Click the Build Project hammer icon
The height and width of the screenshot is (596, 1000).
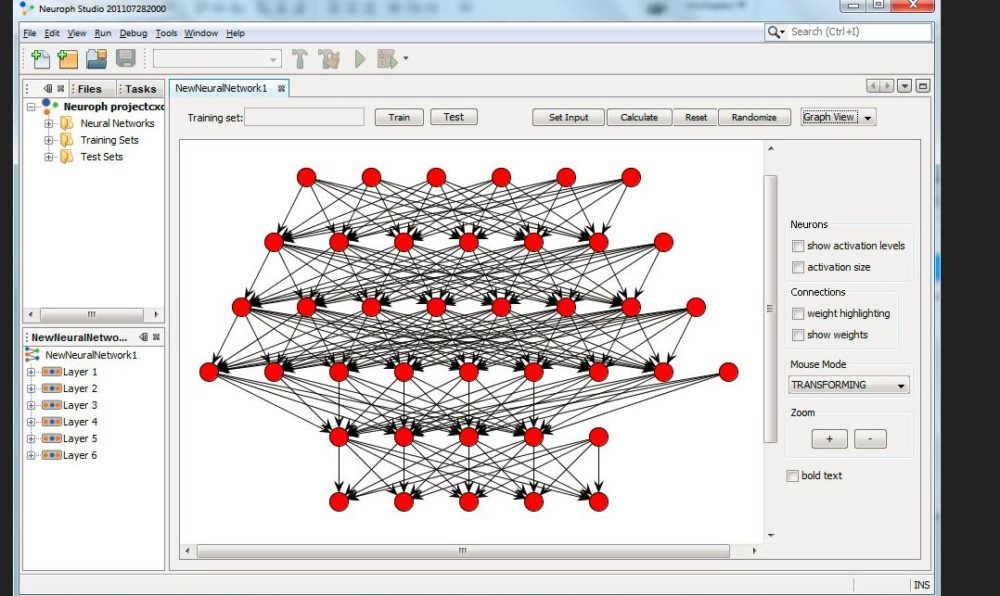[x=299, y=60]
